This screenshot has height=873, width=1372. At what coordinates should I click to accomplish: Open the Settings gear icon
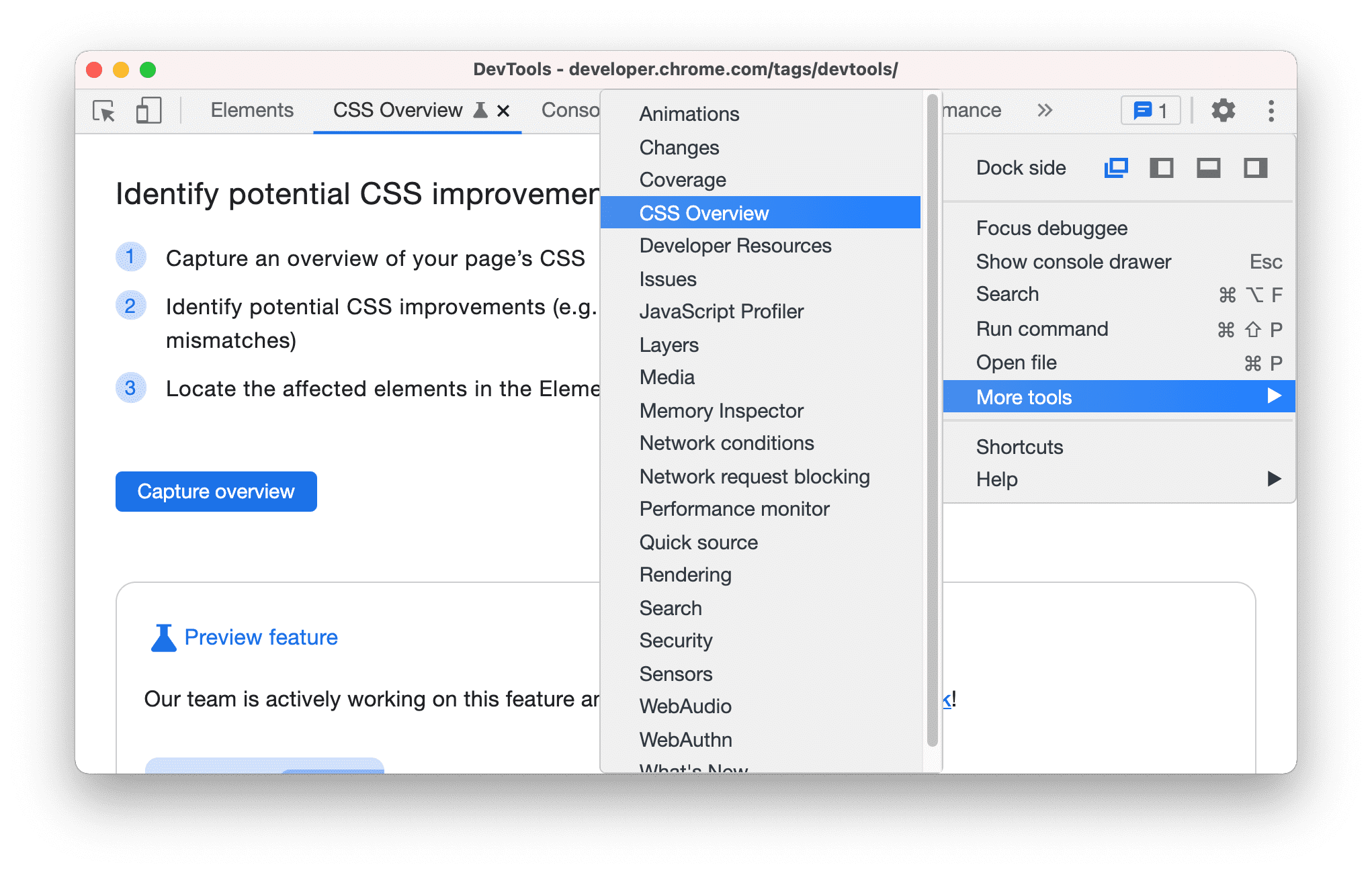pos(1225,110)
